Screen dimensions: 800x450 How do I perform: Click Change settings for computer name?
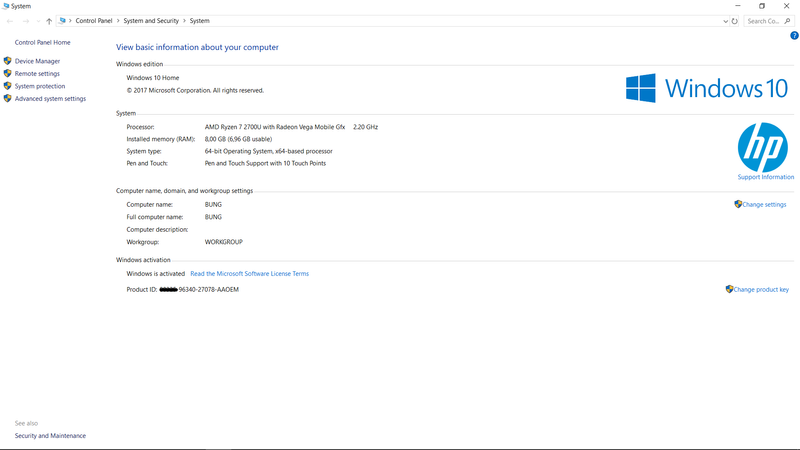coord(763,204)
